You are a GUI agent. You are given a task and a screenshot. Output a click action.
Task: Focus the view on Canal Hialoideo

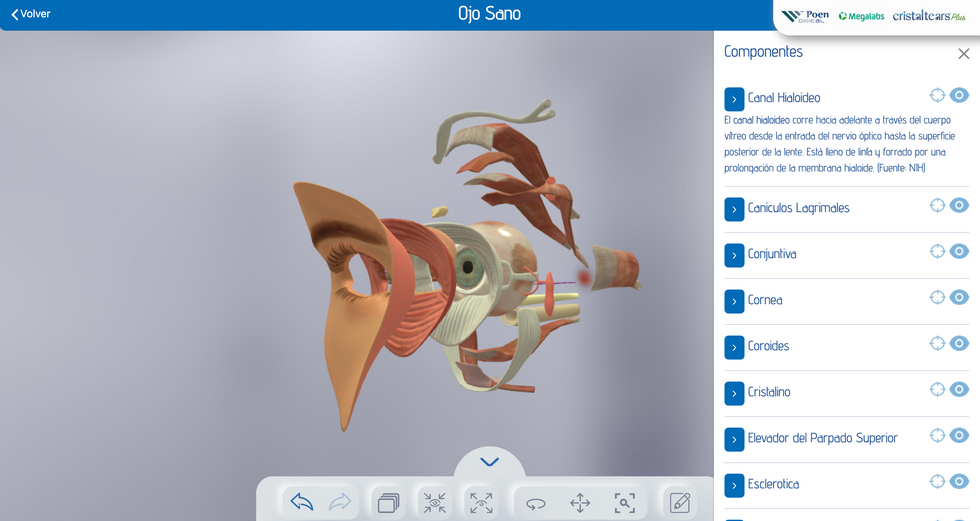(x=937, y=95)
